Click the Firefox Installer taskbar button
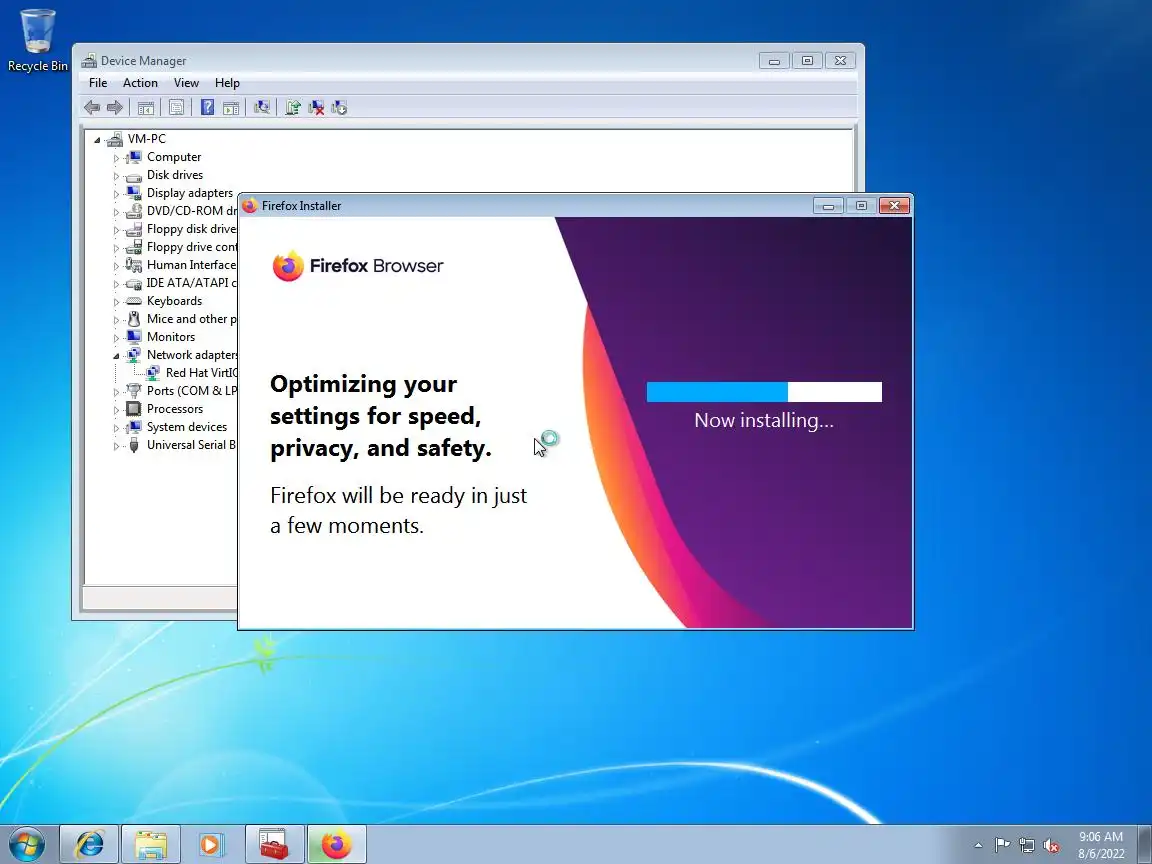The image size is (1152, 864). (336, 844)
